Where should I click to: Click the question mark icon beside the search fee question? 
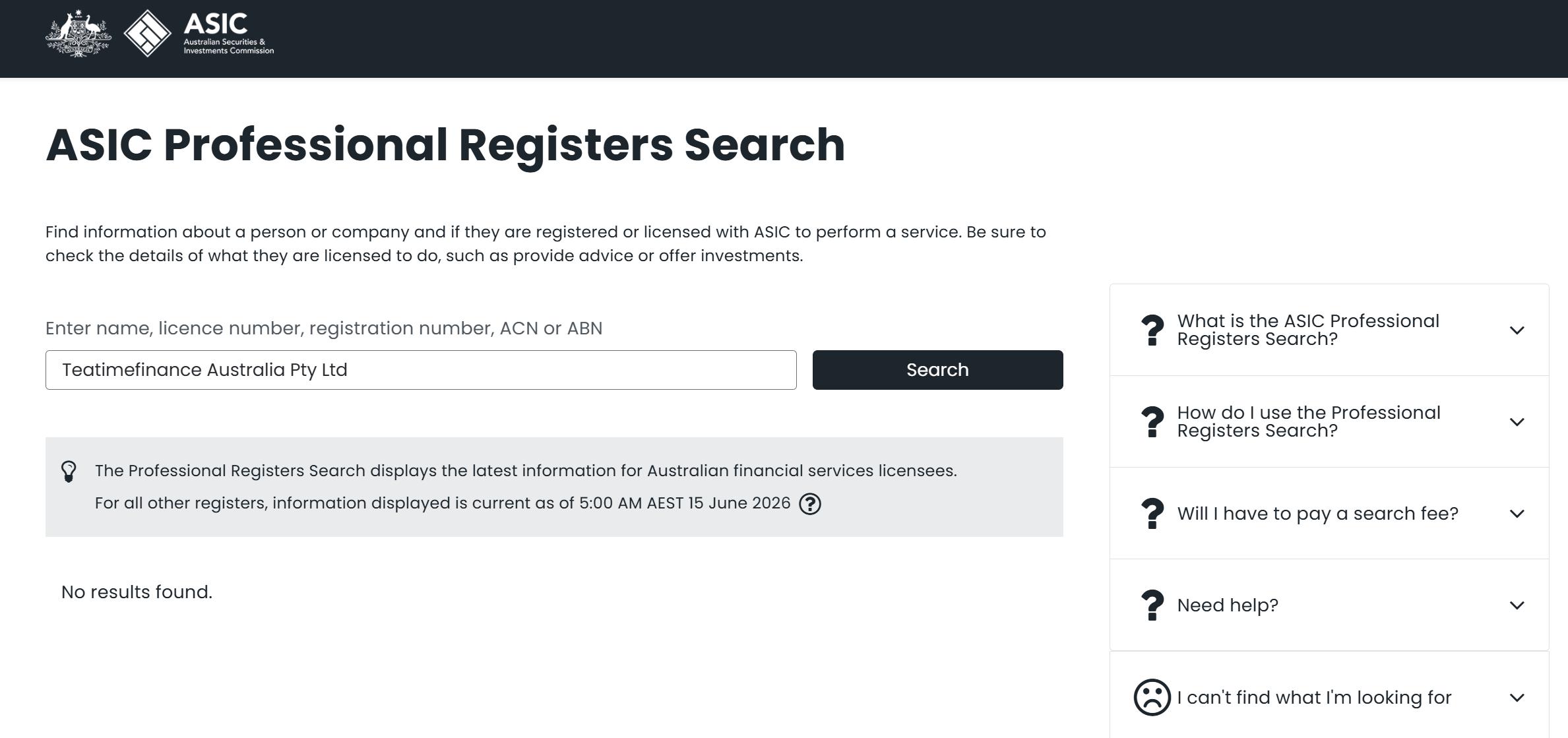coord(1152,514)
